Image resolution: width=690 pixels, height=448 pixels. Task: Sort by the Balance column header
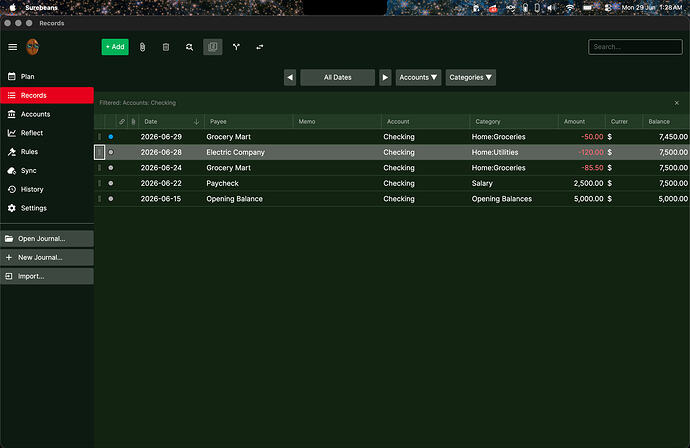click(x=666, y=121)
